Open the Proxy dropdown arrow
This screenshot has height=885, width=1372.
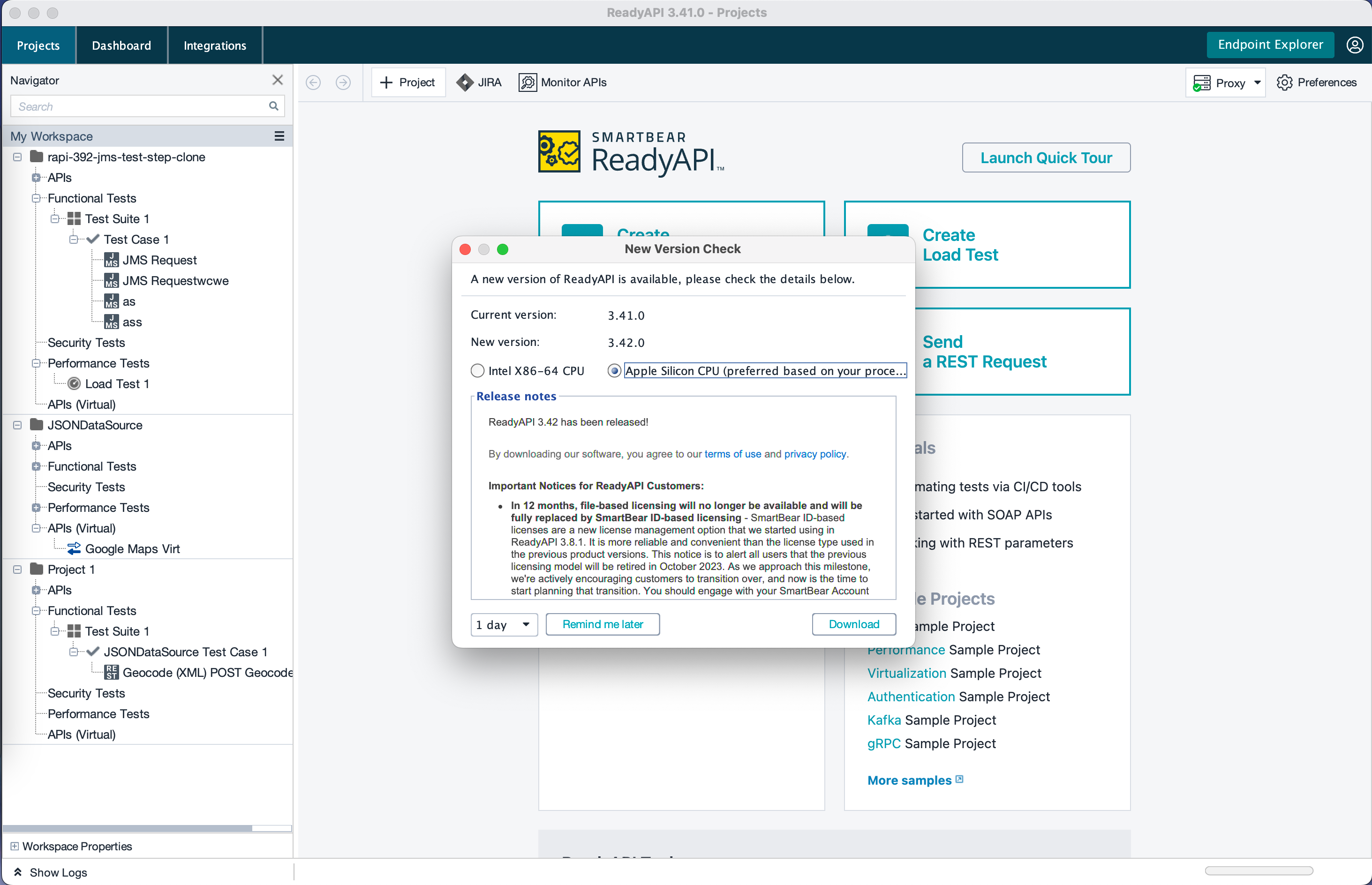click(x=1258, y=83)
